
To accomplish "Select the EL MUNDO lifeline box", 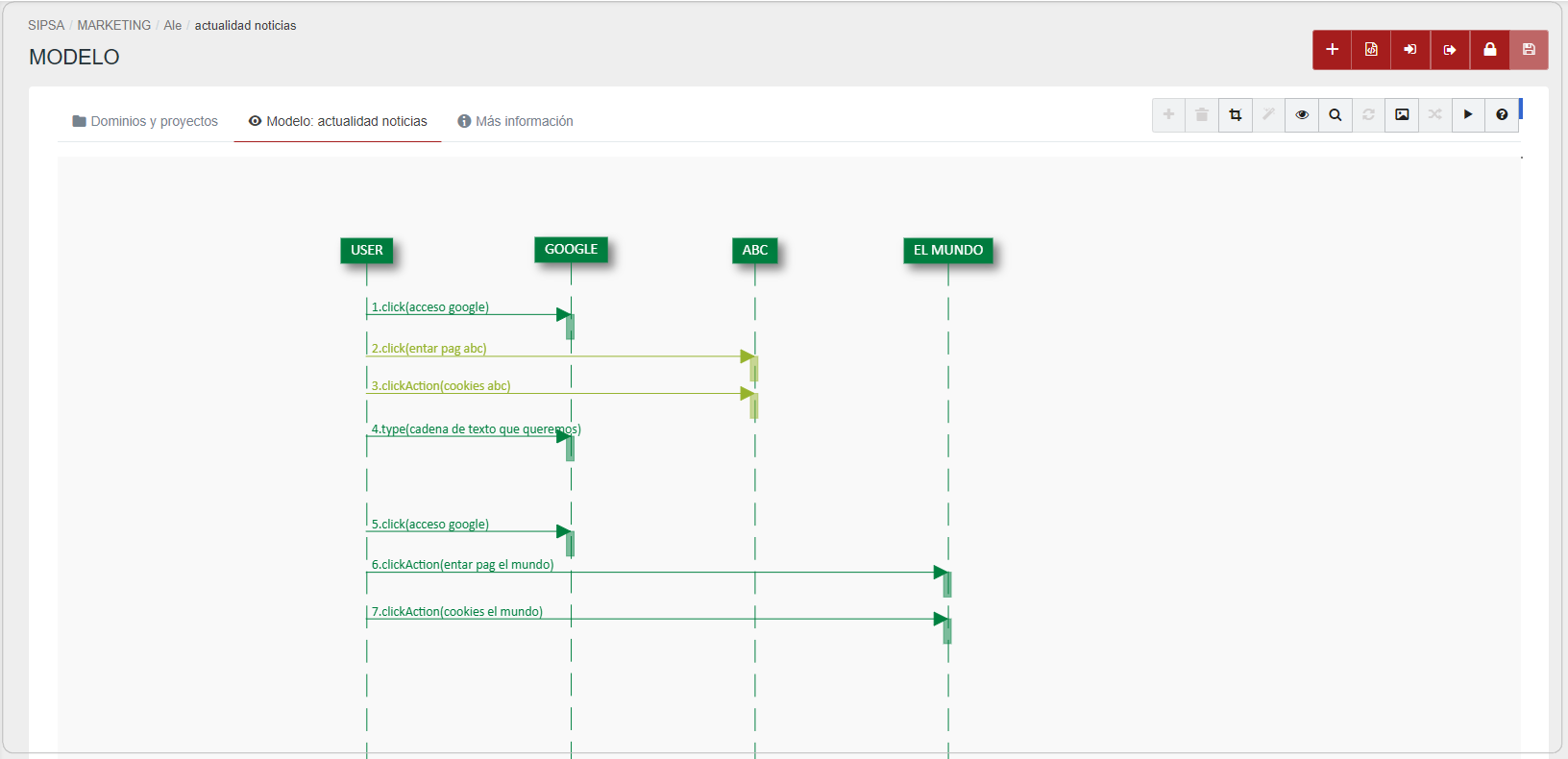I will pos(947,251).
